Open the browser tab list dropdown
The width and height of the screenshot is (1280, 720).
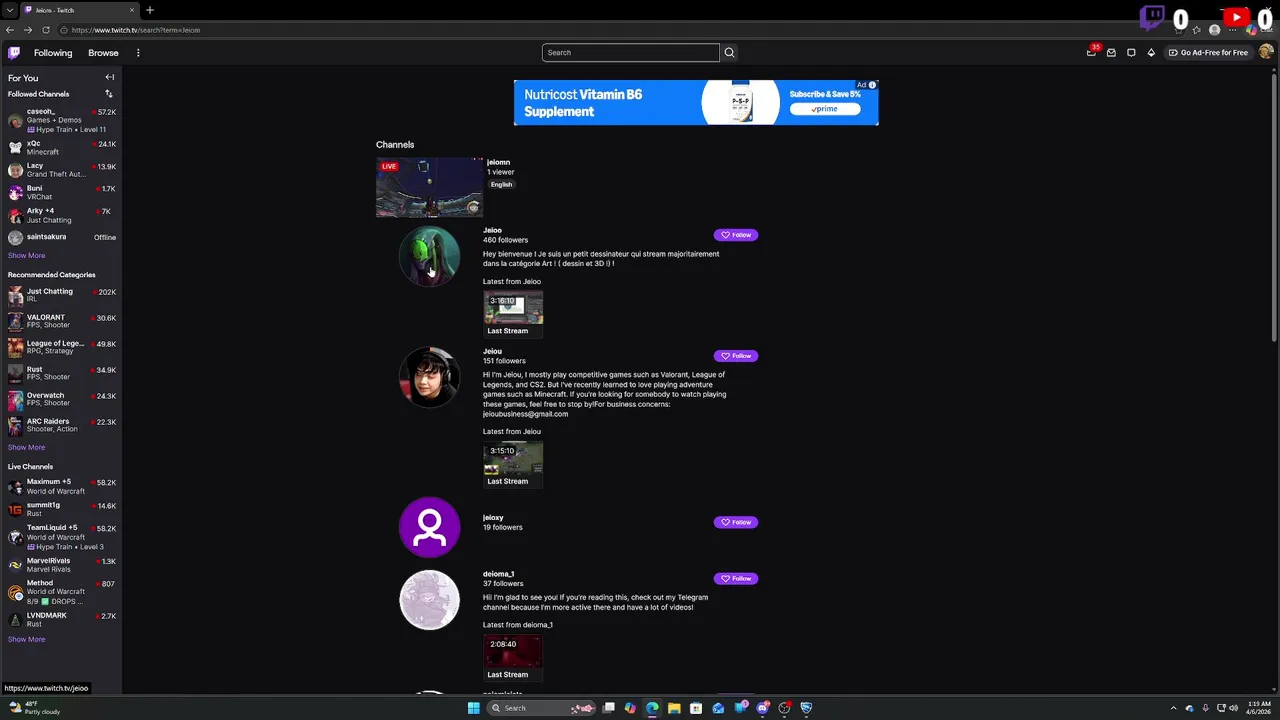pos(10,10)
